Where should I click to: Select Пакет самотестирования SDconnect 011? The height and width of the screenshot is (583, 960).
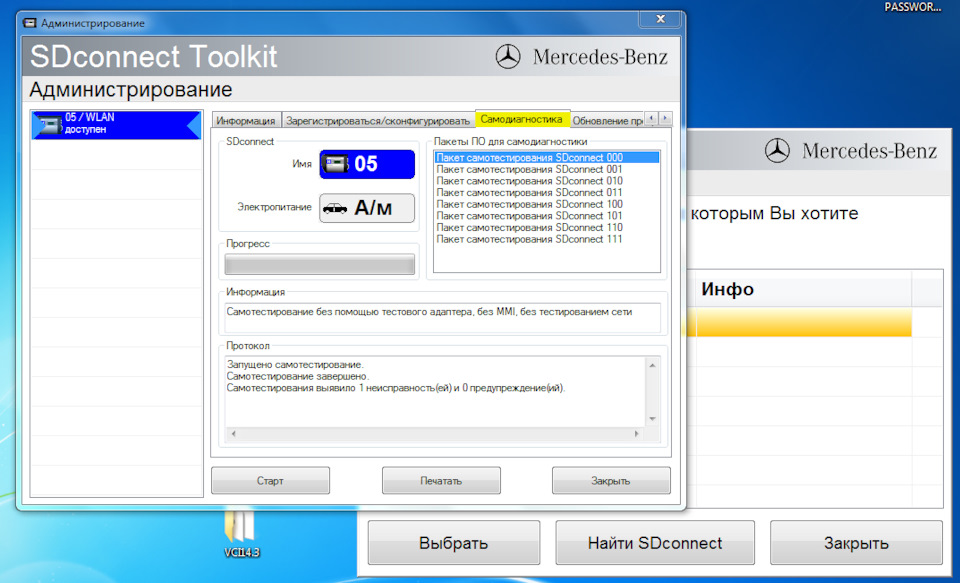pos(547,193)
